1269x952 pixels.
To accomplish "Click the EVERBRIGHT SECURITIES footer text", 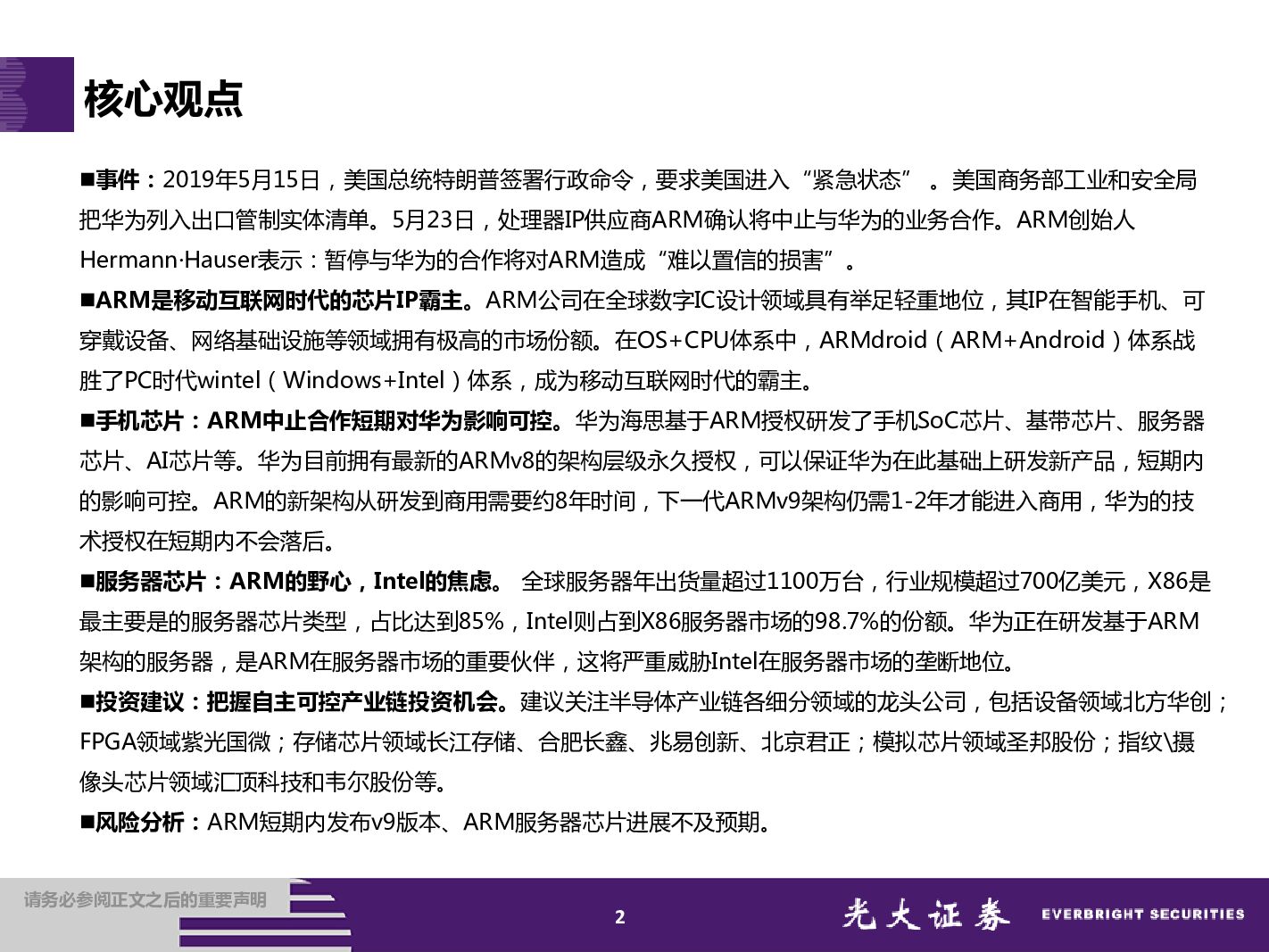I will 1143,915.
